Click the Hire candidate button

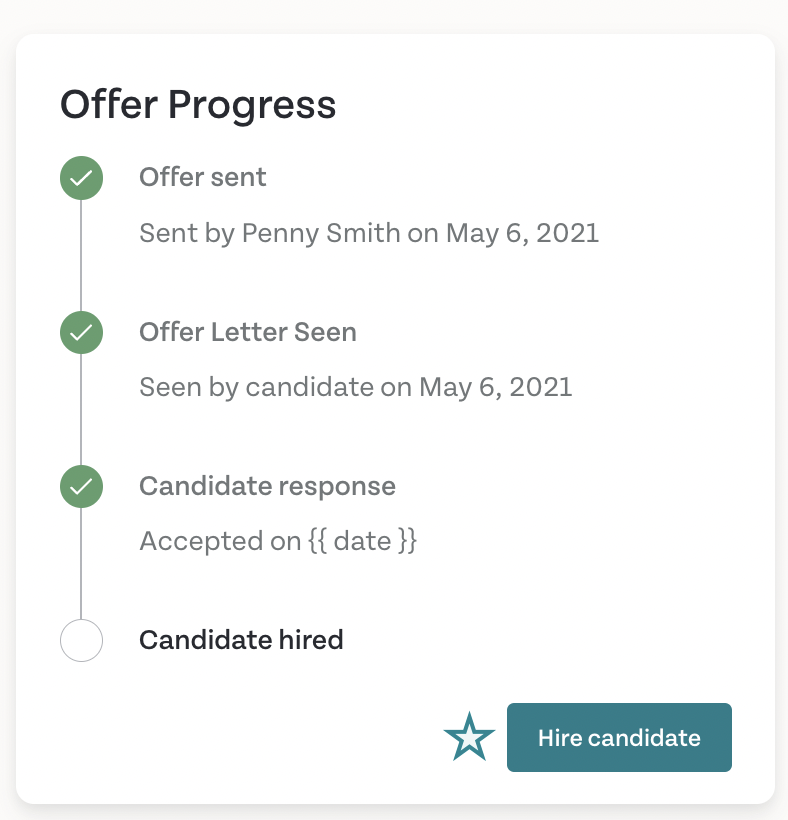coord(619,737)
